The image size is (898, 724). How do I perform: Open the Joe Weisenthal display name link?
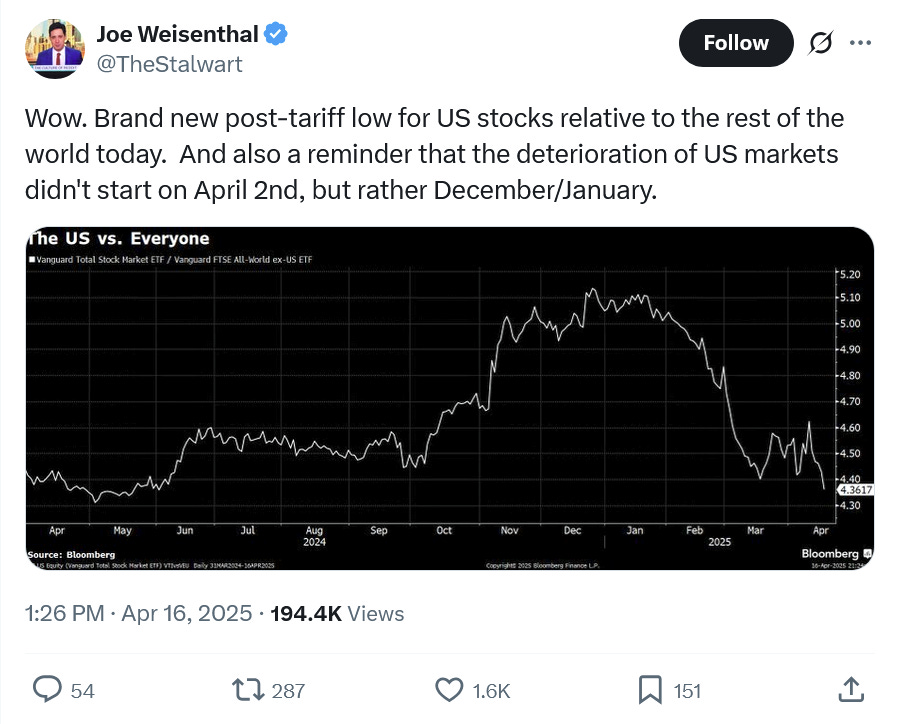[177, 34]
